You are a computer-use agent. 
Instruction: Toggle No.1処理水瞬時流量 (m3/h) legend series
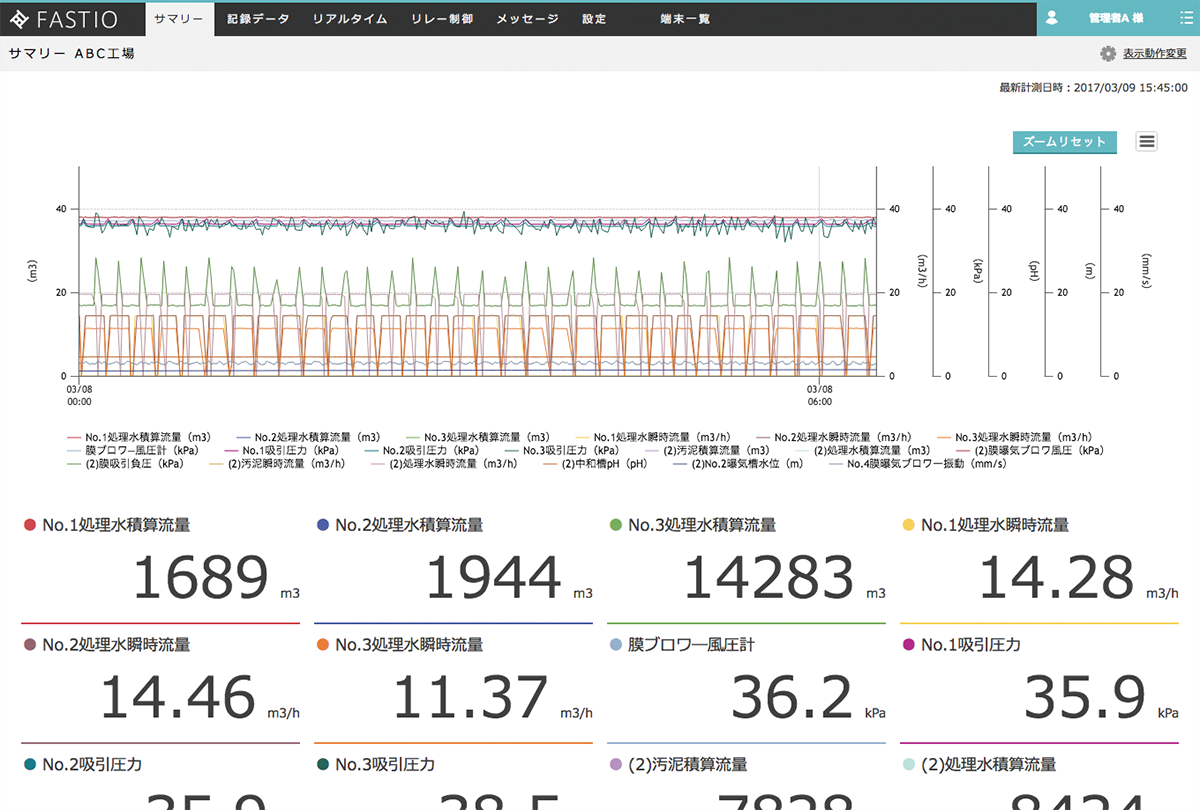point(655,437)
